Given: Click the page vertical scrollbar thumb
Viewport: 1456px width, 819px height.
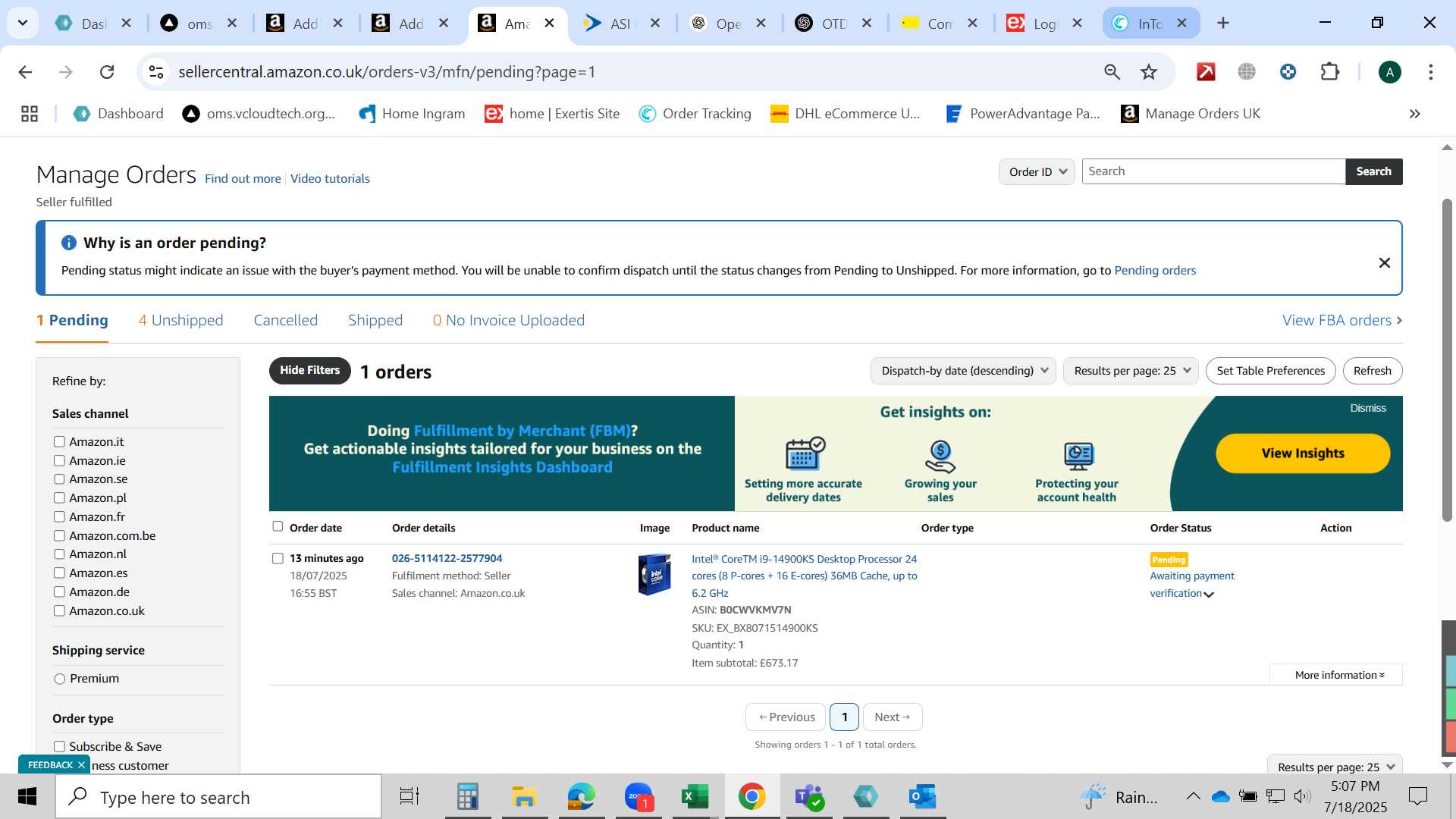Looking at the screenshot, I should click(x=1447, y=360).
